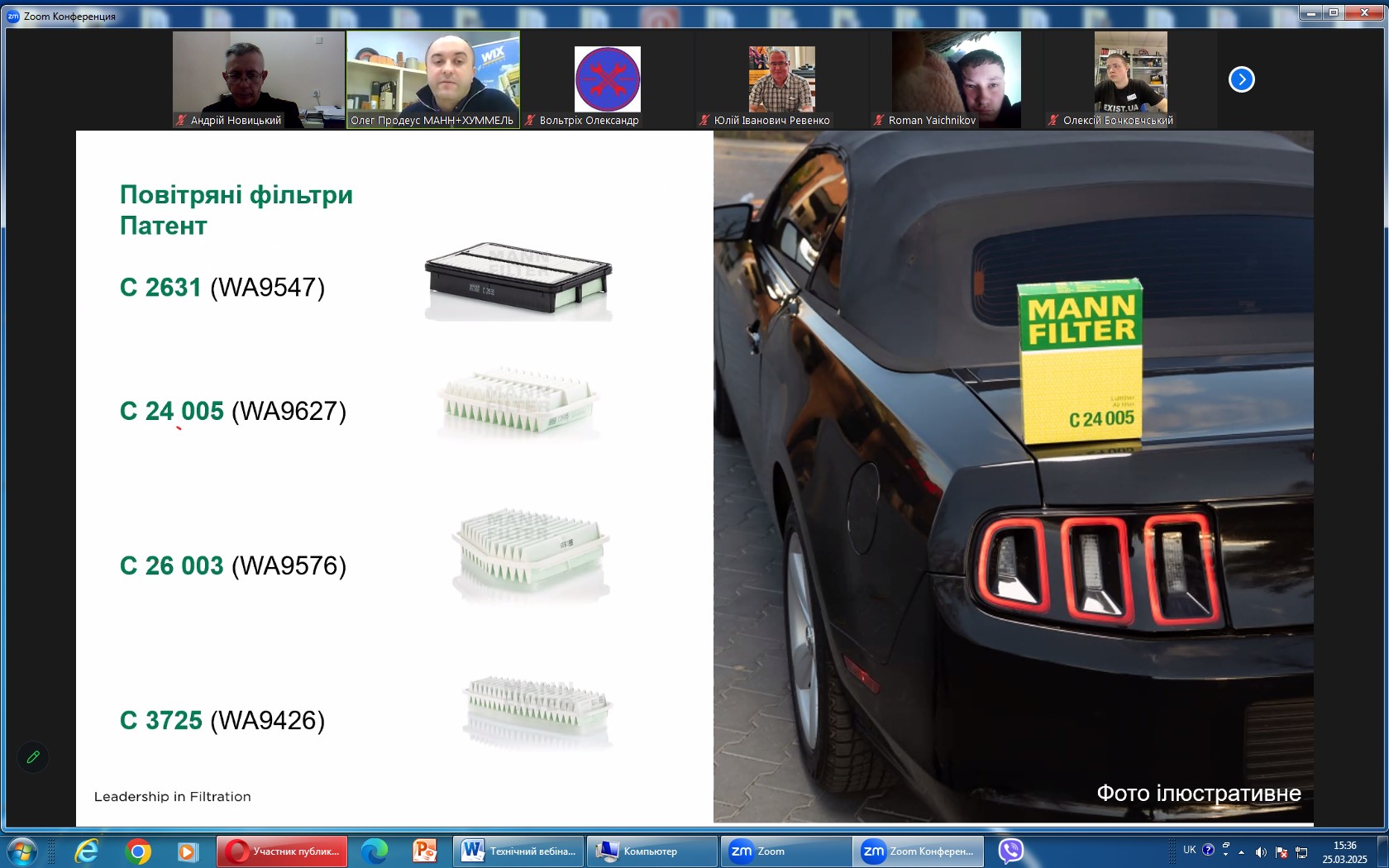Screen dimensions: 1389x868
Task: Click the 'C 3725 (WA9426)' filter label
Action: coord(222,720)
